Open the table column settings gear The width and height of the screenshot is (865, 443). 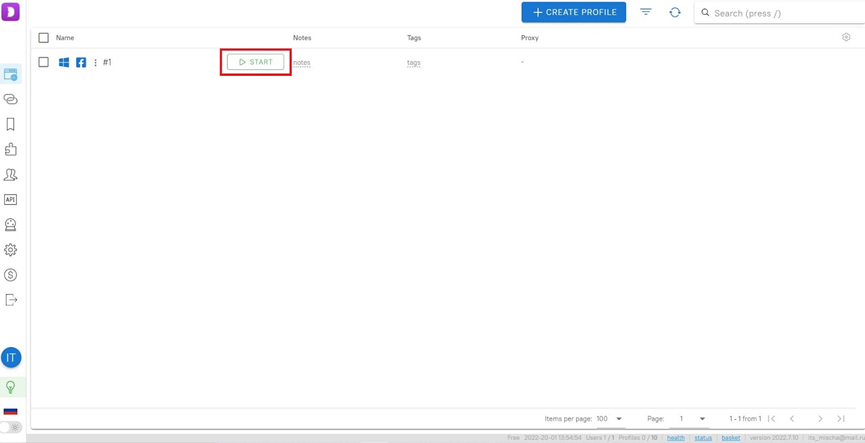(846, 37)
